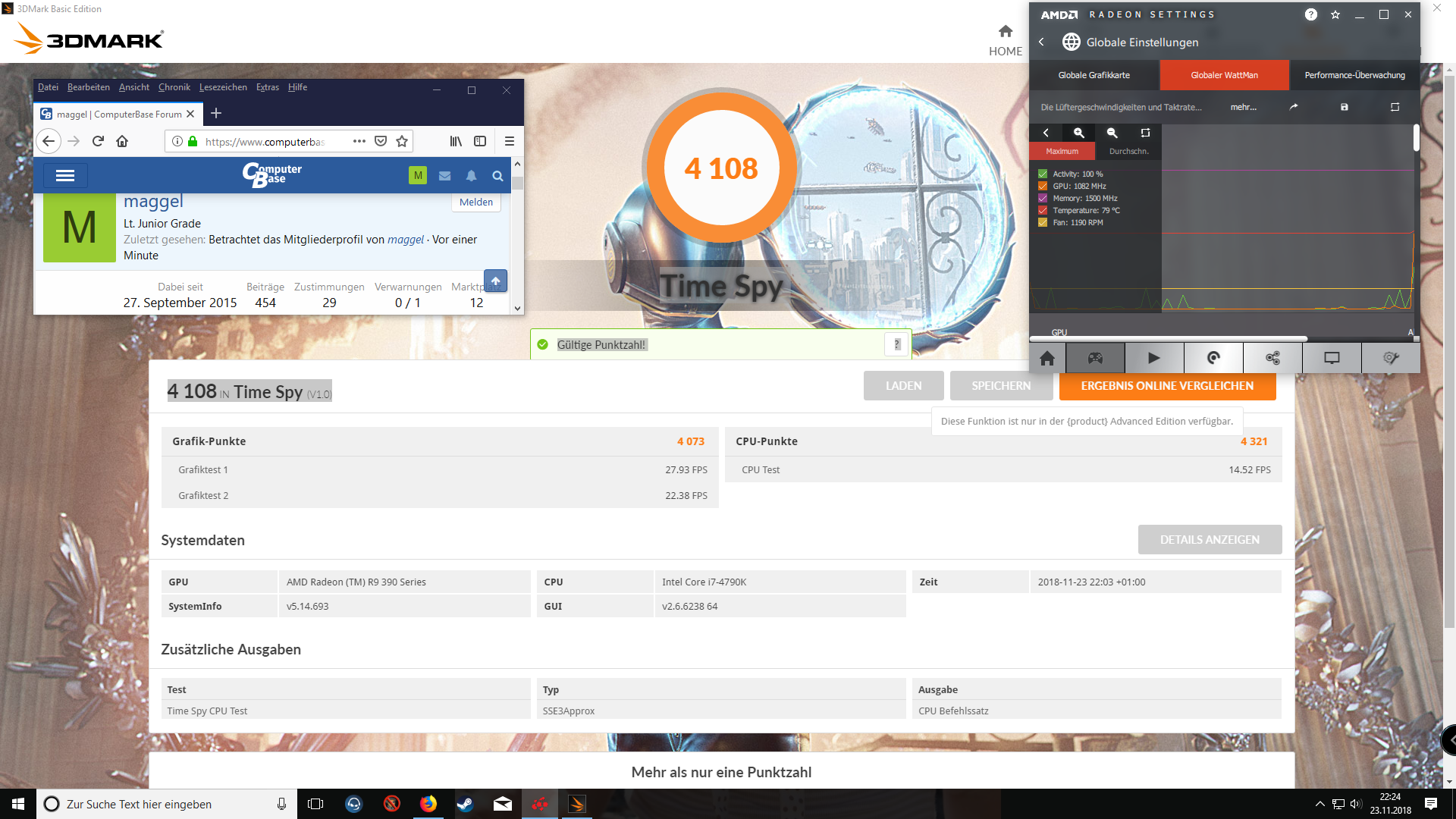Screen dimensions: 1456x819
Task: Toggle the Temperature graph checkbox
Action: coord(1043,211)
